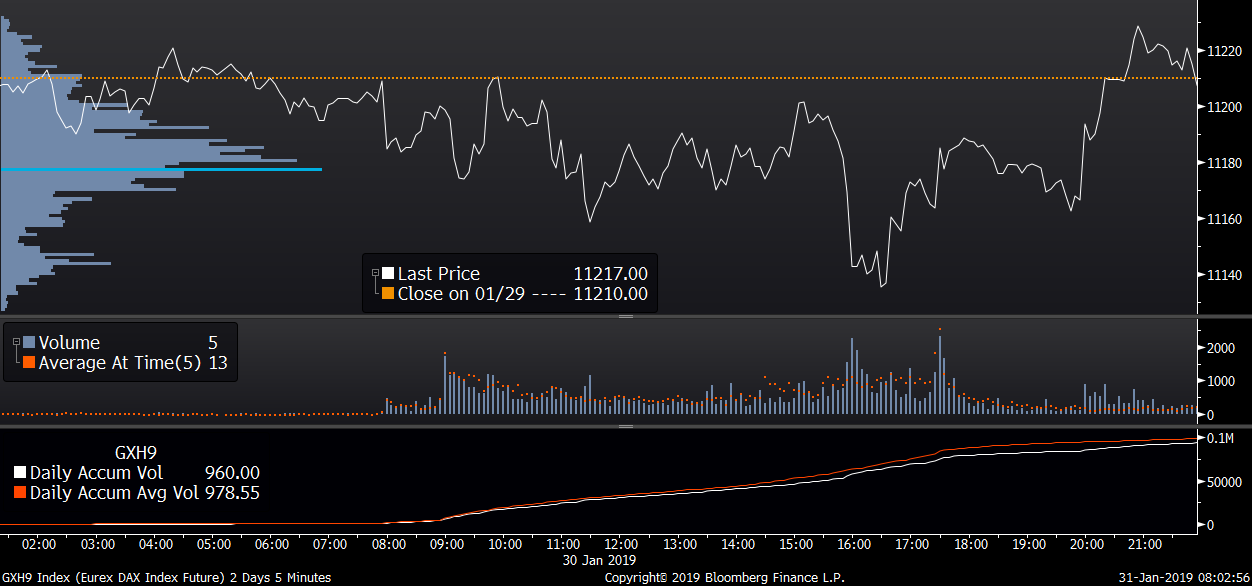Select the Volume legend label
Screen dimensions: 1252x586
(69, 343)
